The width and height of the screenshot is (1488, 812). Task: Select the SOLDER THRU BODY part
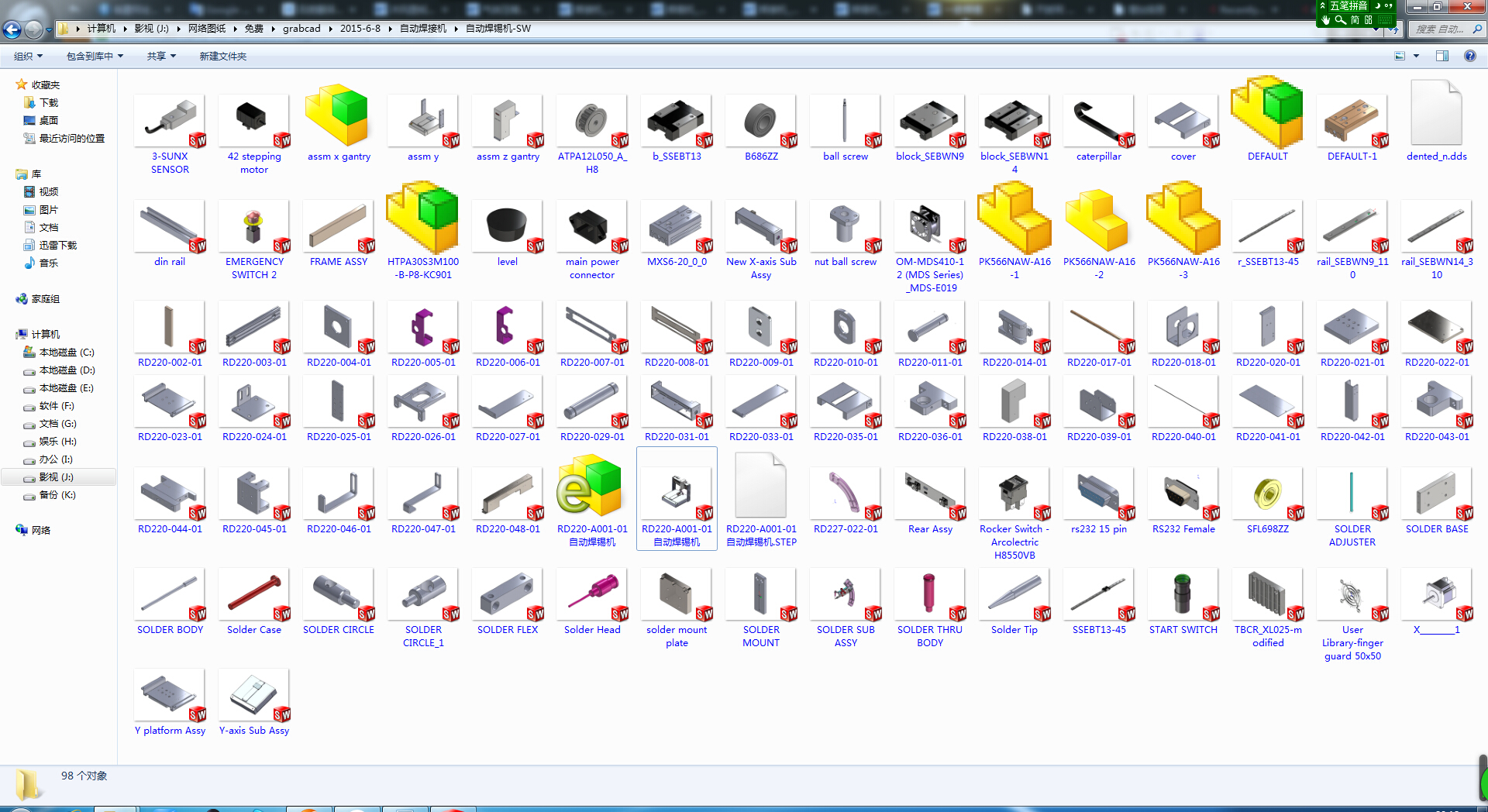(x=930, y=607)
